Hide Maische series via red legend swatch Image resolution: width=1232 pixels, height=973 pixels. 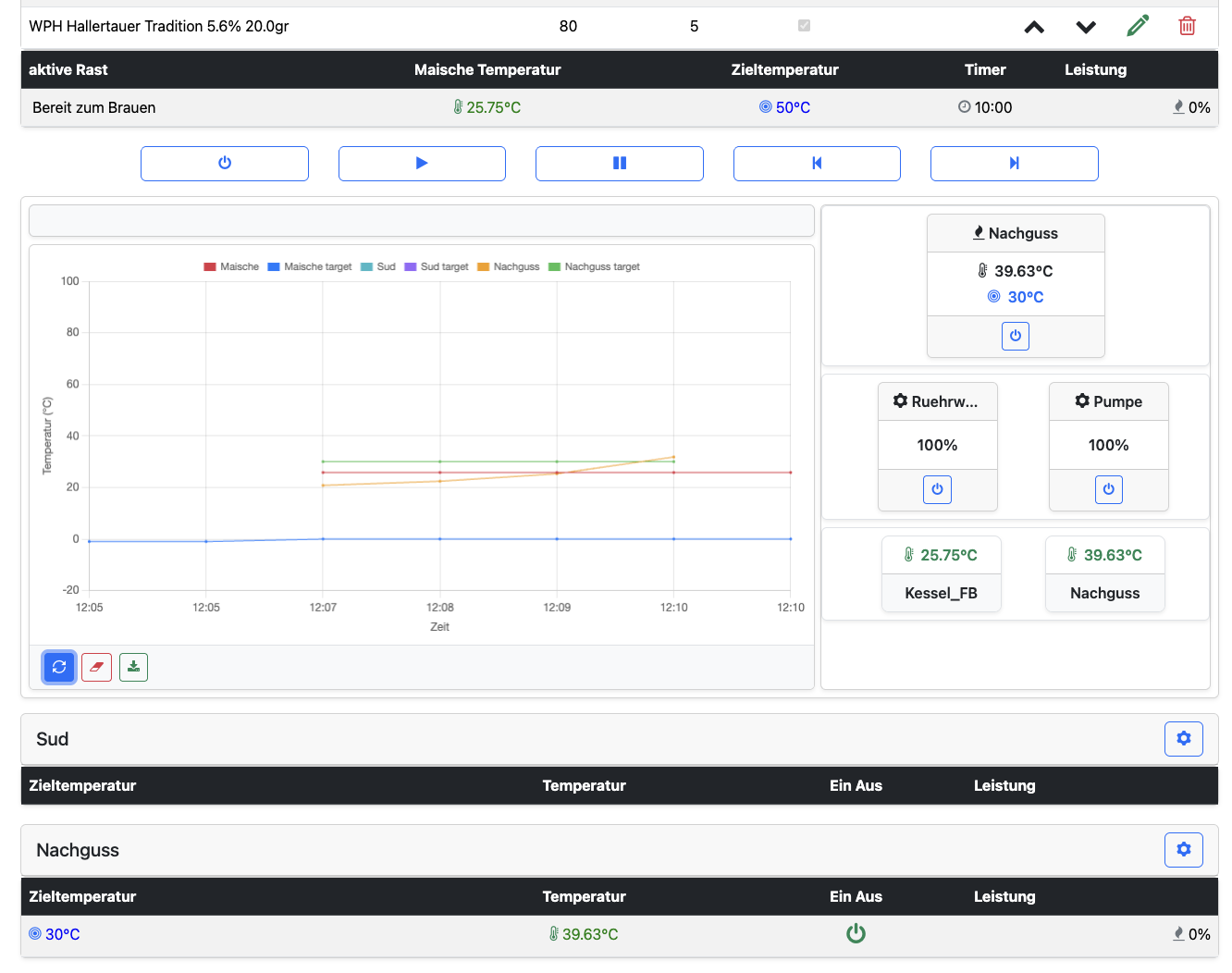click(x=210, y=267)
